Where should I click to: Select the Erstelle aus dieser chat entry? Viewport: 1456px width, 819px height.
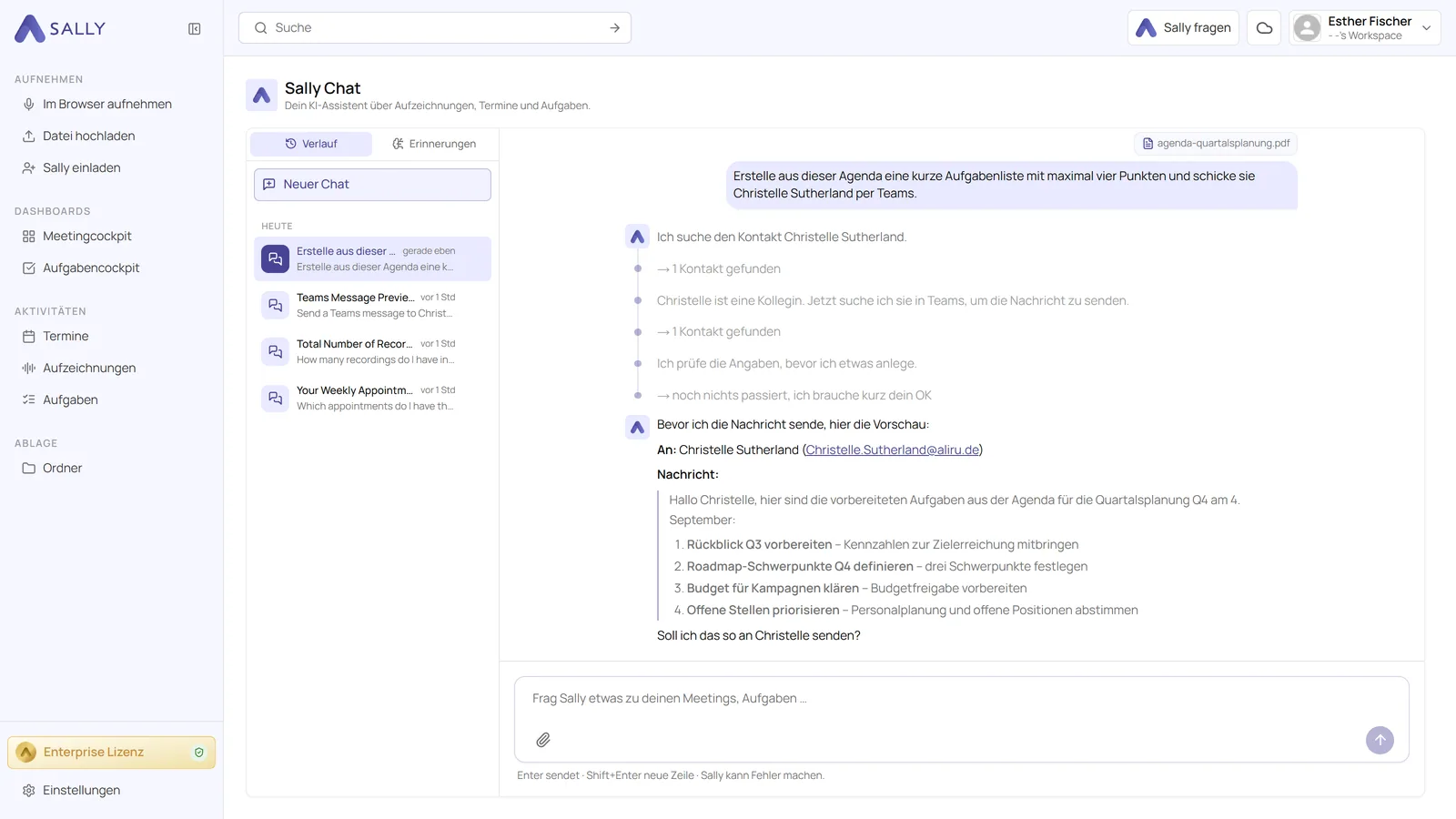click(x=372, y=259)
